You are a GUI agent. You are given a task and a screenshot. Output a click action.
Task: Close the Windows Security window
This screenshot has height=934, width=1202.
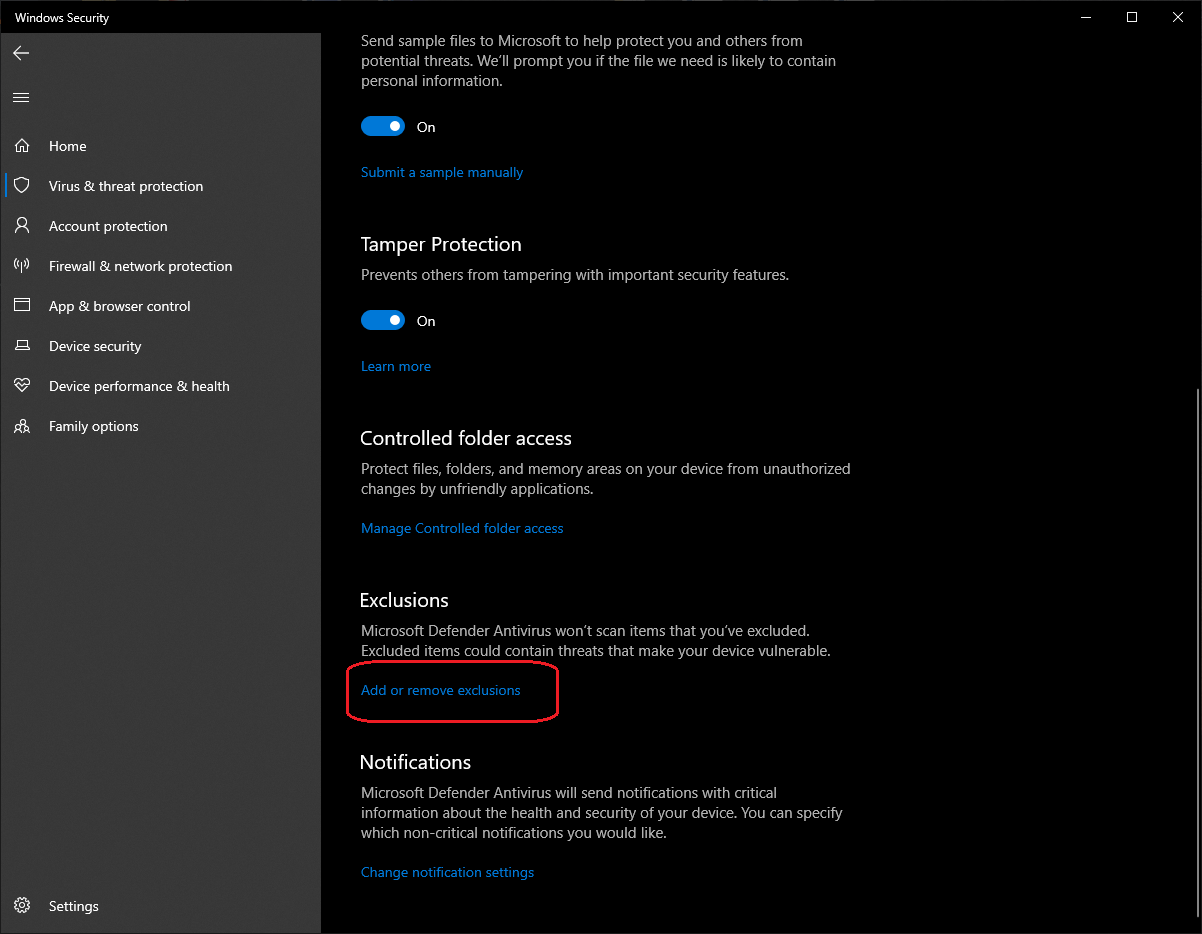pyautogui.click(x=1178, y=17)
